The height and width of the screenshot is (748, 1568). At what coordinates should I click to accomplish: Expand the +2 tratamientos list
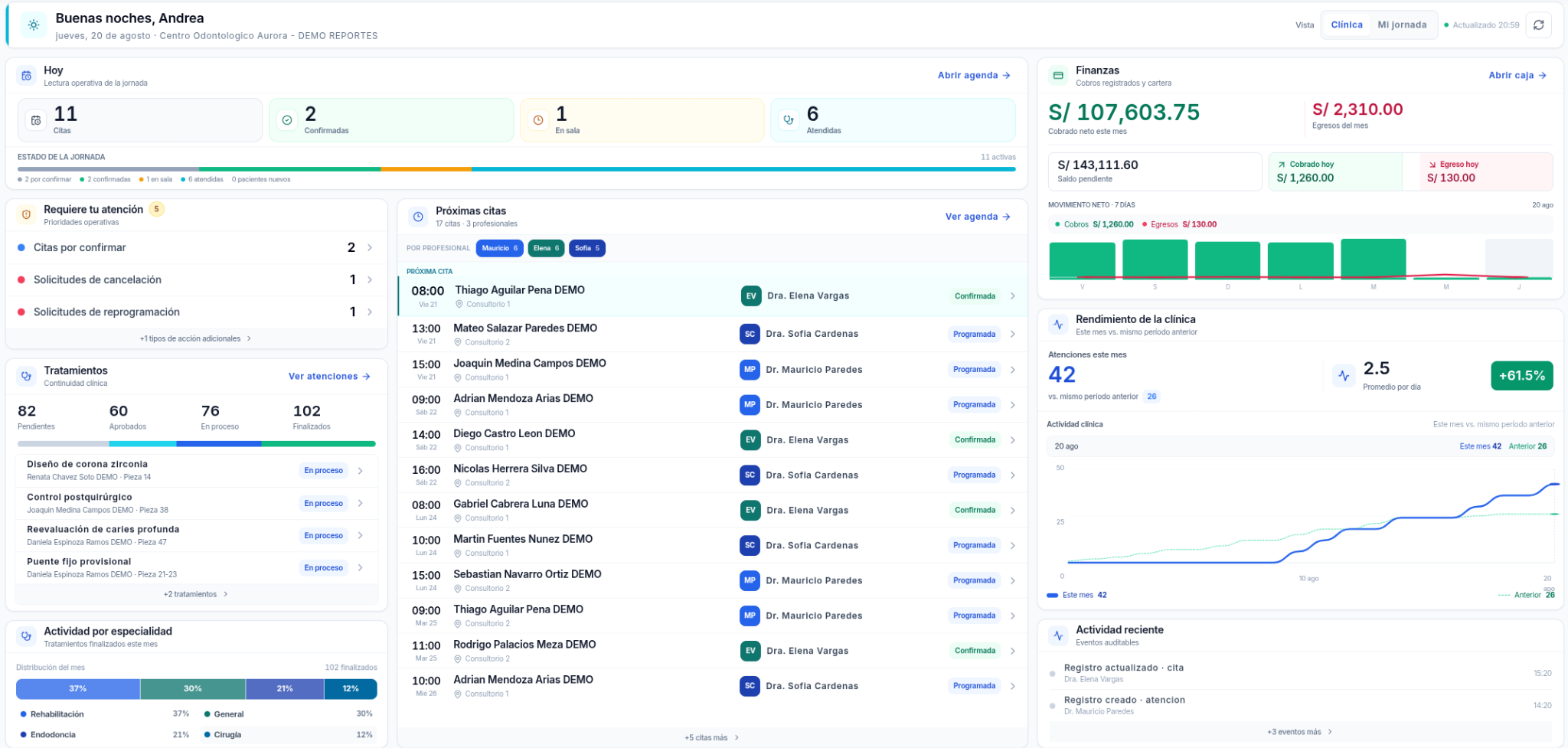click(x=196, y=594)
